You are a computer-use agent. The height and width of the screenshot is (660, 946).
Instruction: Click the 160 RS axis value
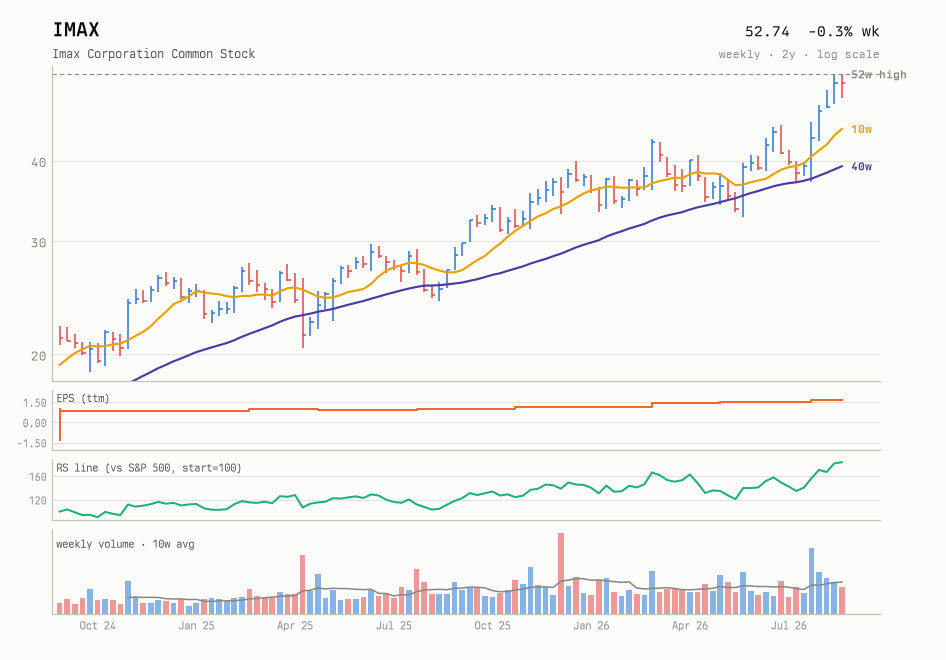[37, 477]
